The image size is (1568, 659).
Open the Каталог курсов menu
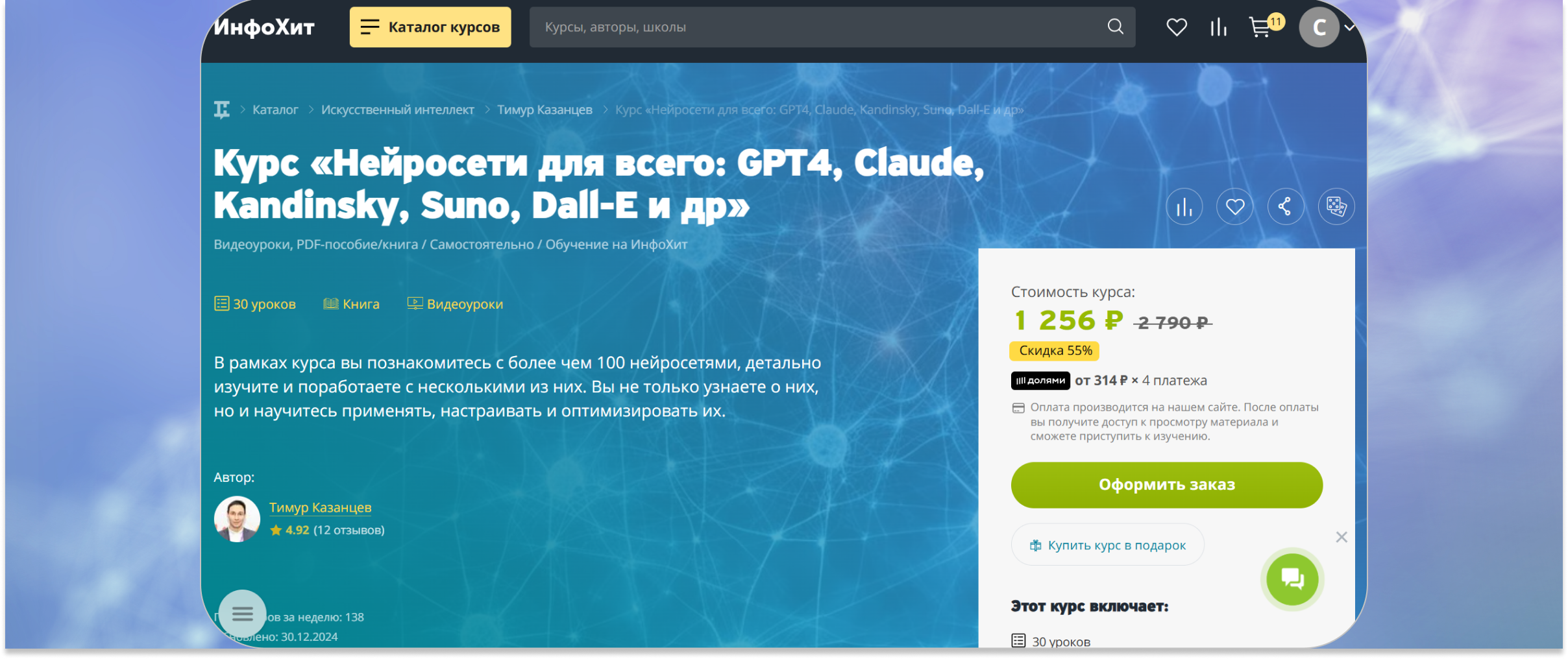click(430, 27)
